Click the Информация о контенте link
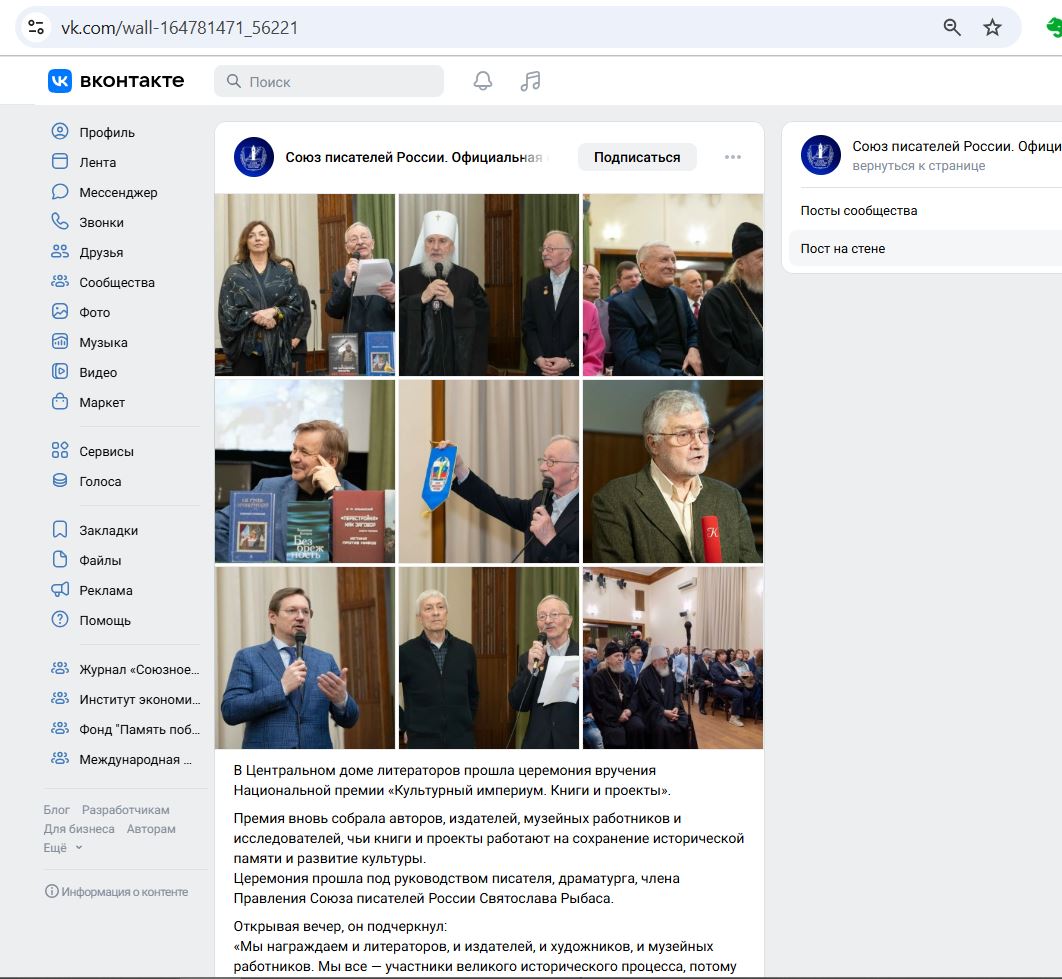1062x979 pixels. click(116, 891)
